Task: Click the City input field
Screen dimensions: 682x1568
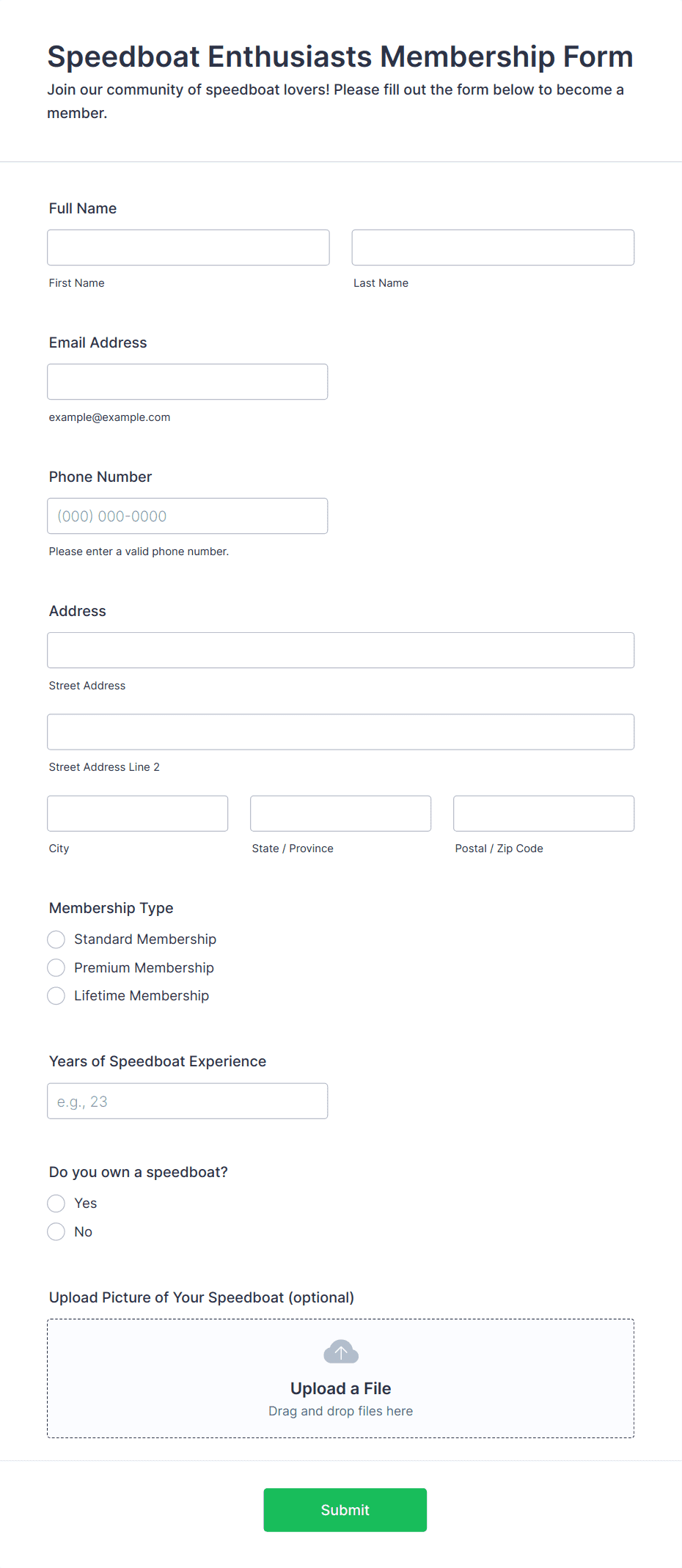Action: pyautogui.click(x=138, y=813)
